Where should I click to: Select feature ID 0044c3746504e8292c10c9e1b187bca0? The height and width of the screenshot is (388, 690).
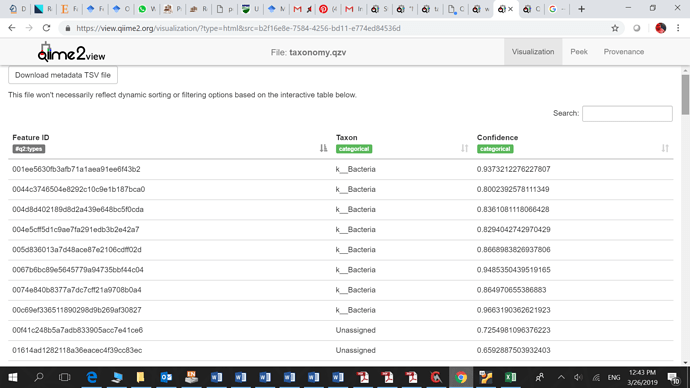point(78,190)
